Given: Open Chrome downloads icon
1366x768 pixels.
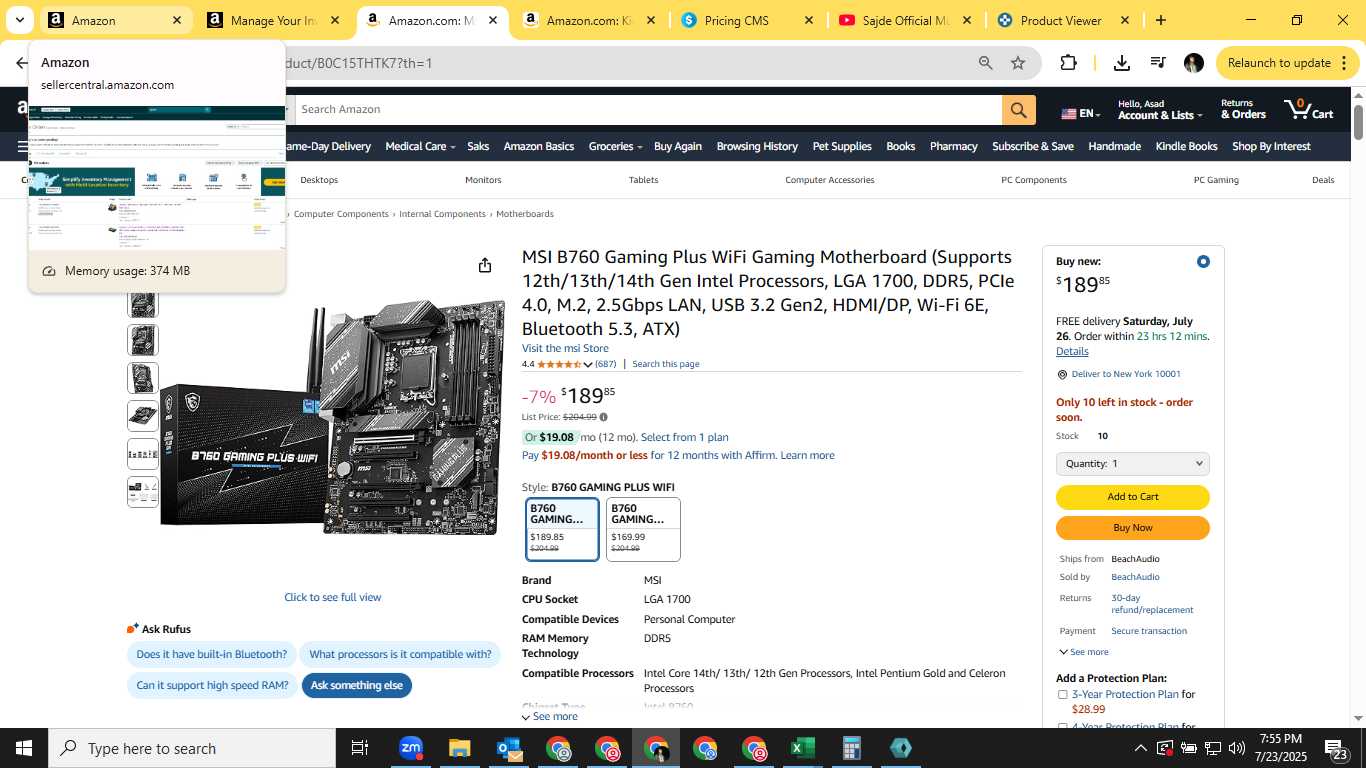Looking at the screenshot, I should click(1122, 63).
